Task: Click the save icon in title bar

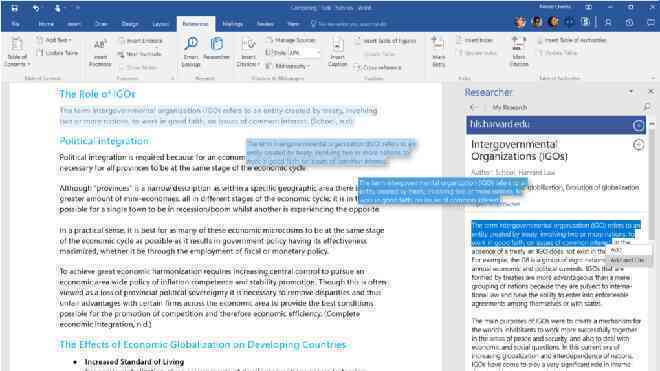Action: [15, 8]
